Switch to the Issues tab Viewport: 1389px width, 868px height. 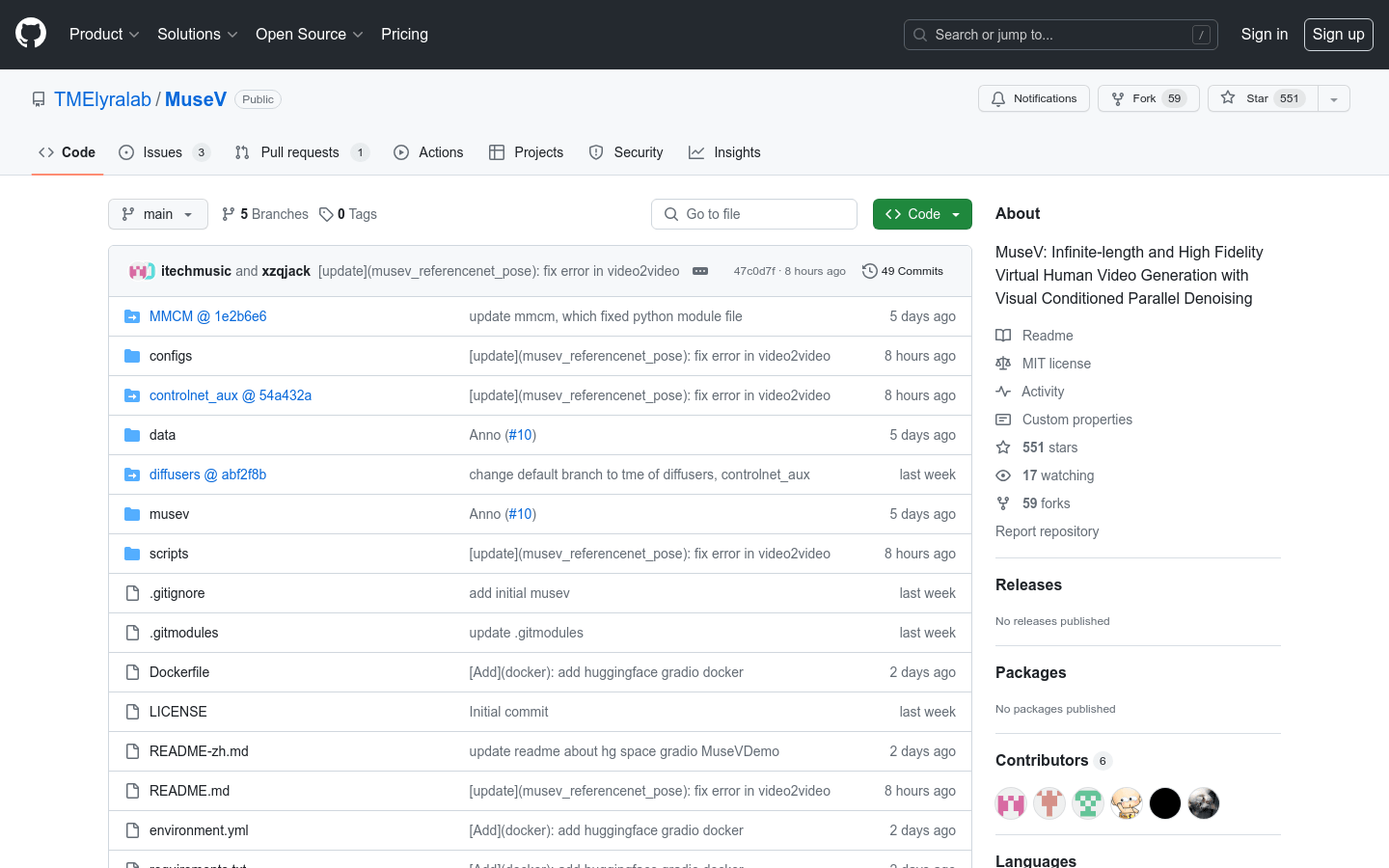pos(164,151)
